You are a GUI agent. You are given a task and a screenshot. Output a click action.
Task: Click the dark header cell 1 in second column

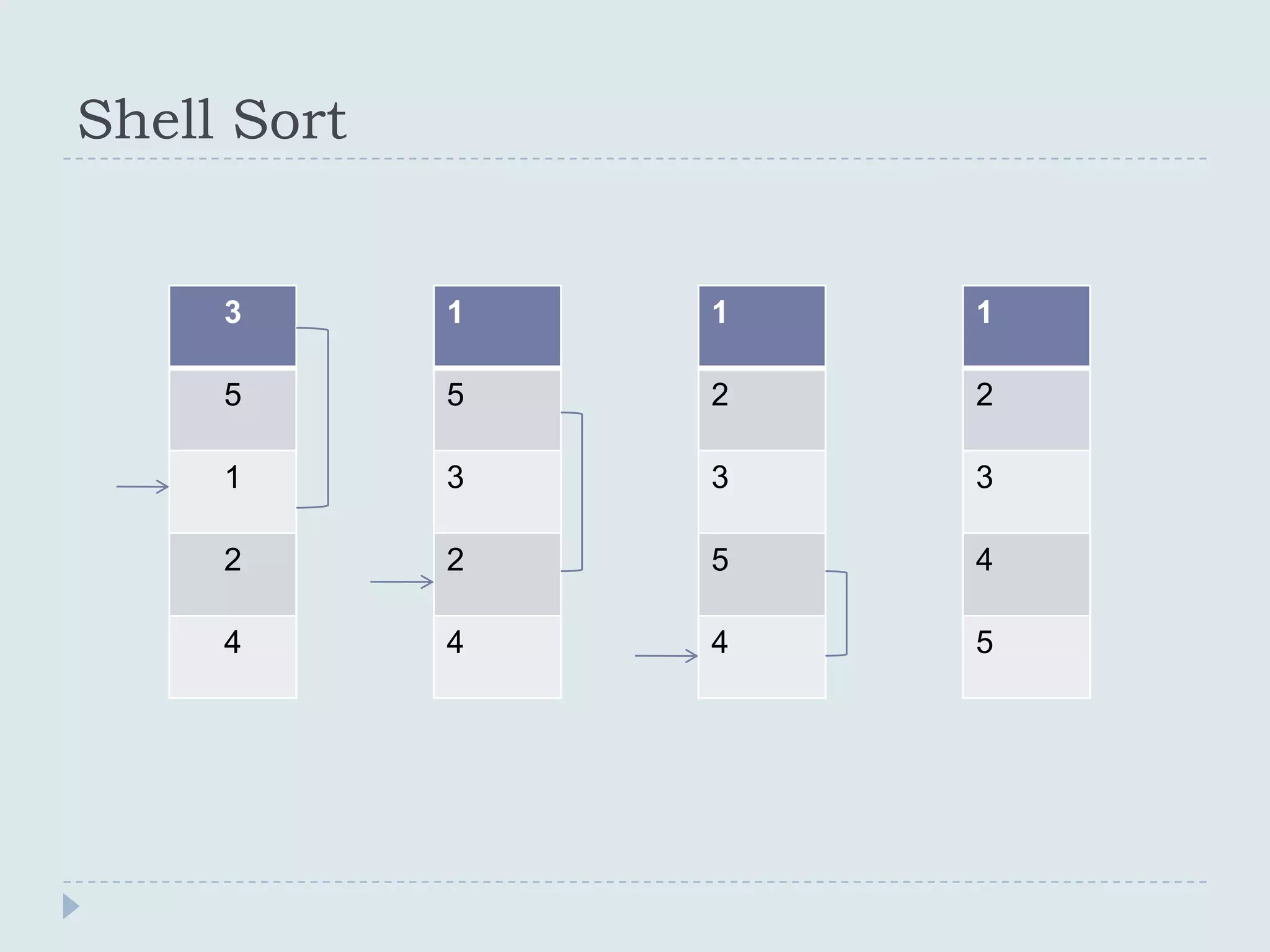coord(497,326)
